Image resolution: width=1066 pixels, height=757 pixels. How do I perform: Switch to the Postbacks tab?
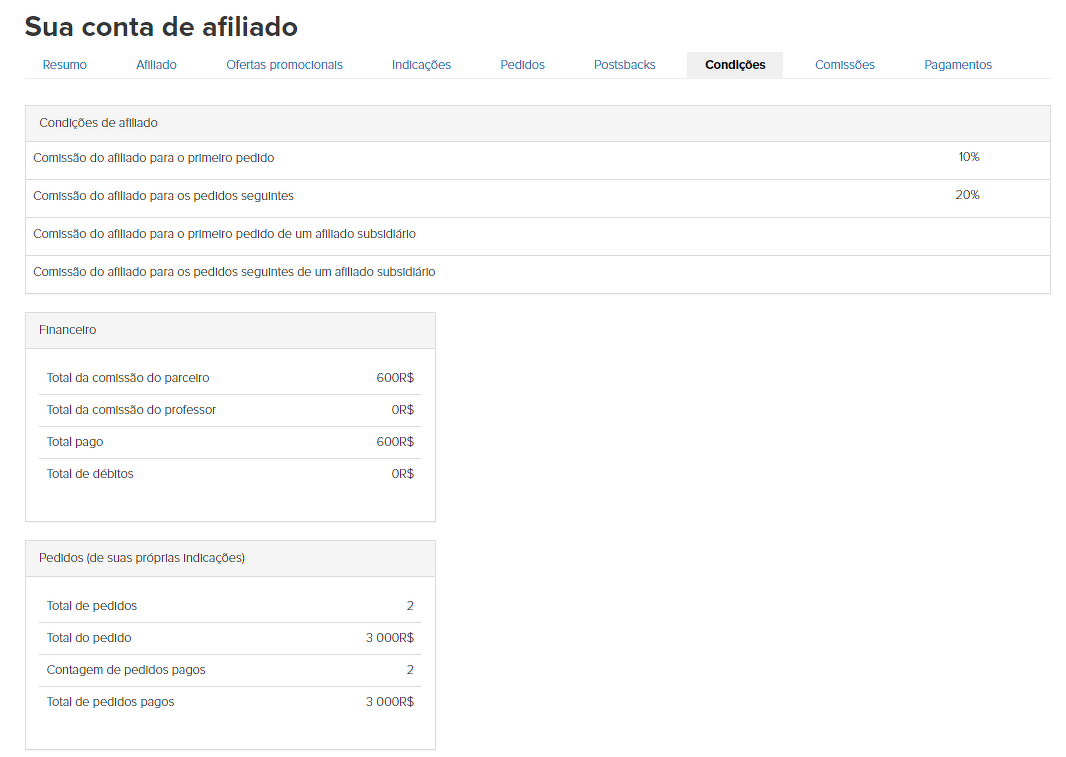click(624, 65)
